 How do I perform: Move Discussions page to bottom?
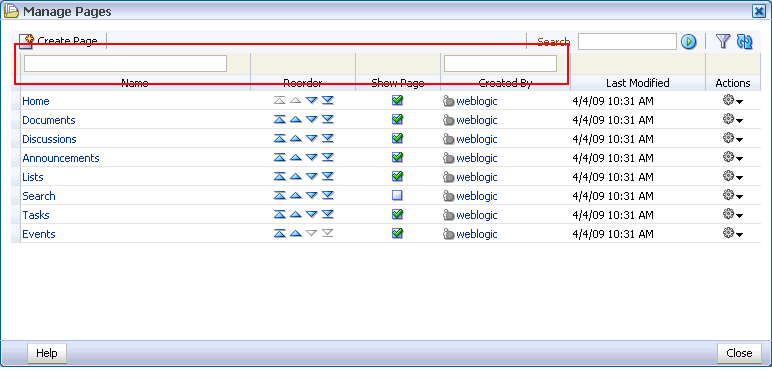(328, 139)
